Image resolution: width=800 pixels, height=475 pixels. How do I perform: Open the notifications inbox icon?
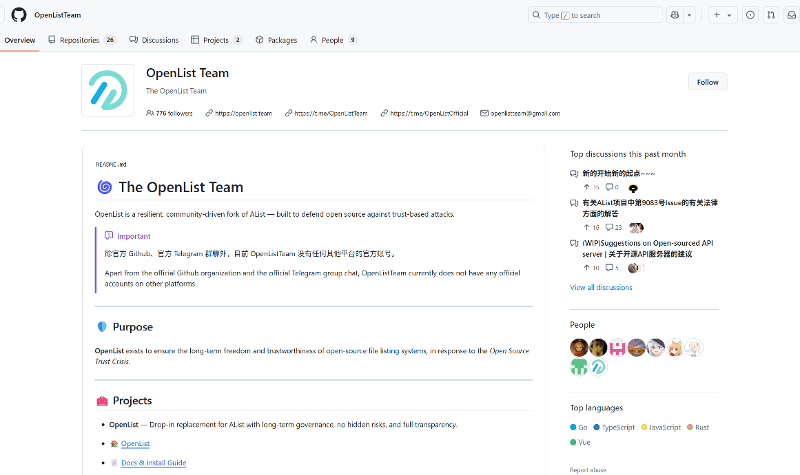coord(791,15)
